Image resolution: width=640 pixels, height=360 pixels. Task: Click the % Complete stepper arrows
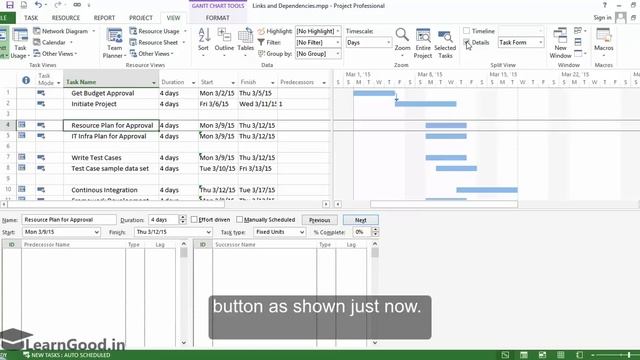(375, 232)
